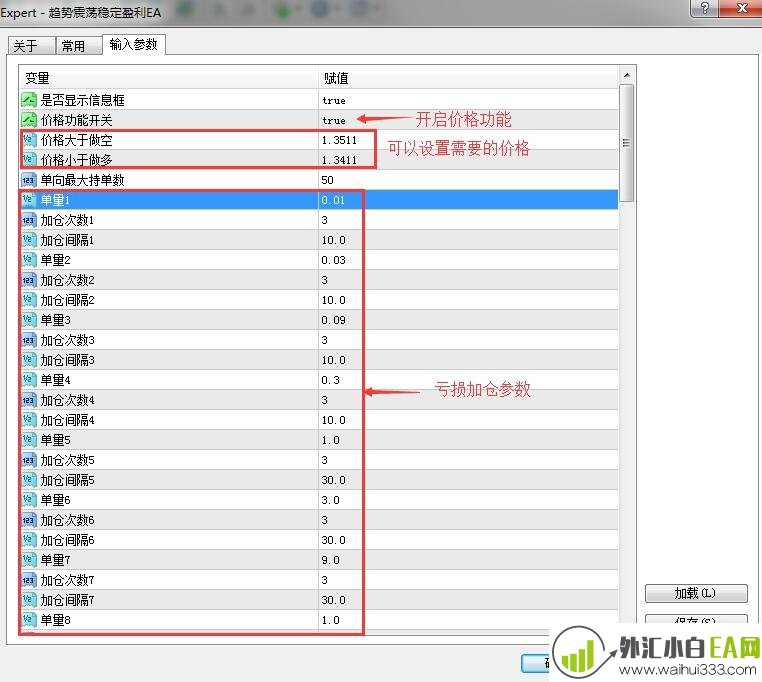Select the 价格大于做空 row label

click(77, 140)
